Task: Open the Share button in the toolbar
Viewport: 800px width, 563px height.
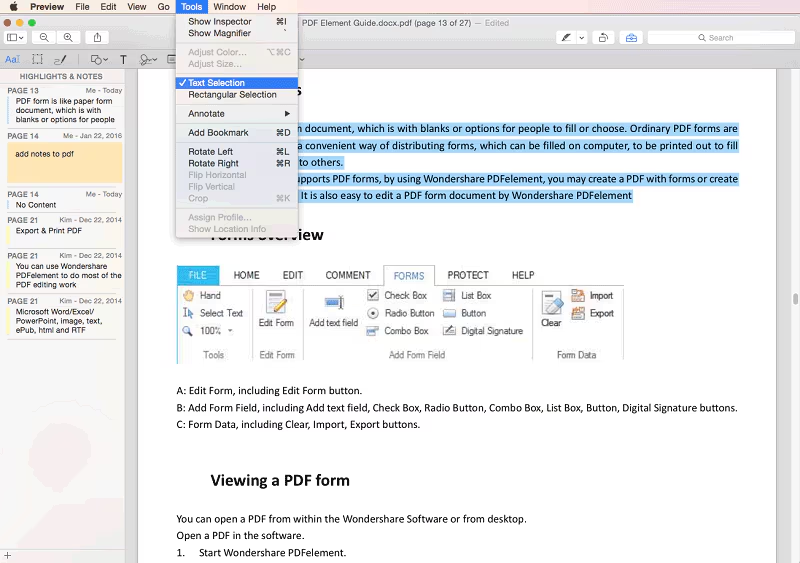Action: pos(97,37)
